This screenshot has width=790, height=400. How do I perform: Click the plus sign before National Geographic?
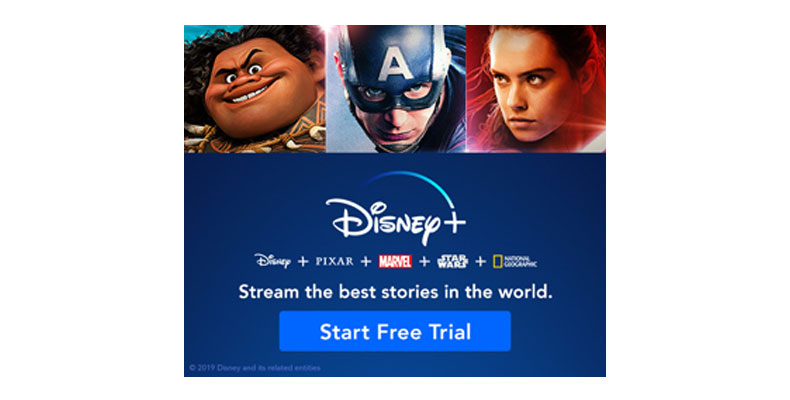click(481, 261)
